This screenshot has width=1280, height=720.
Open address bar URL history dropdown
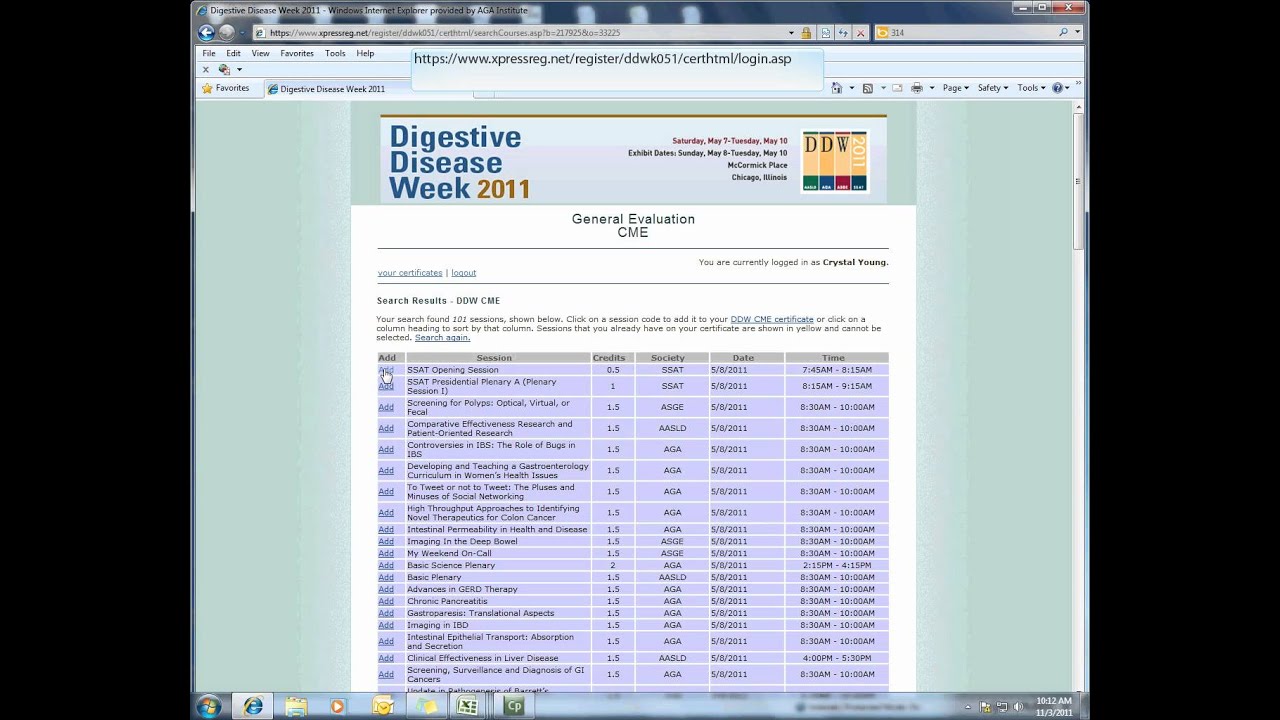pyautogui.click(x=791, y=33)
